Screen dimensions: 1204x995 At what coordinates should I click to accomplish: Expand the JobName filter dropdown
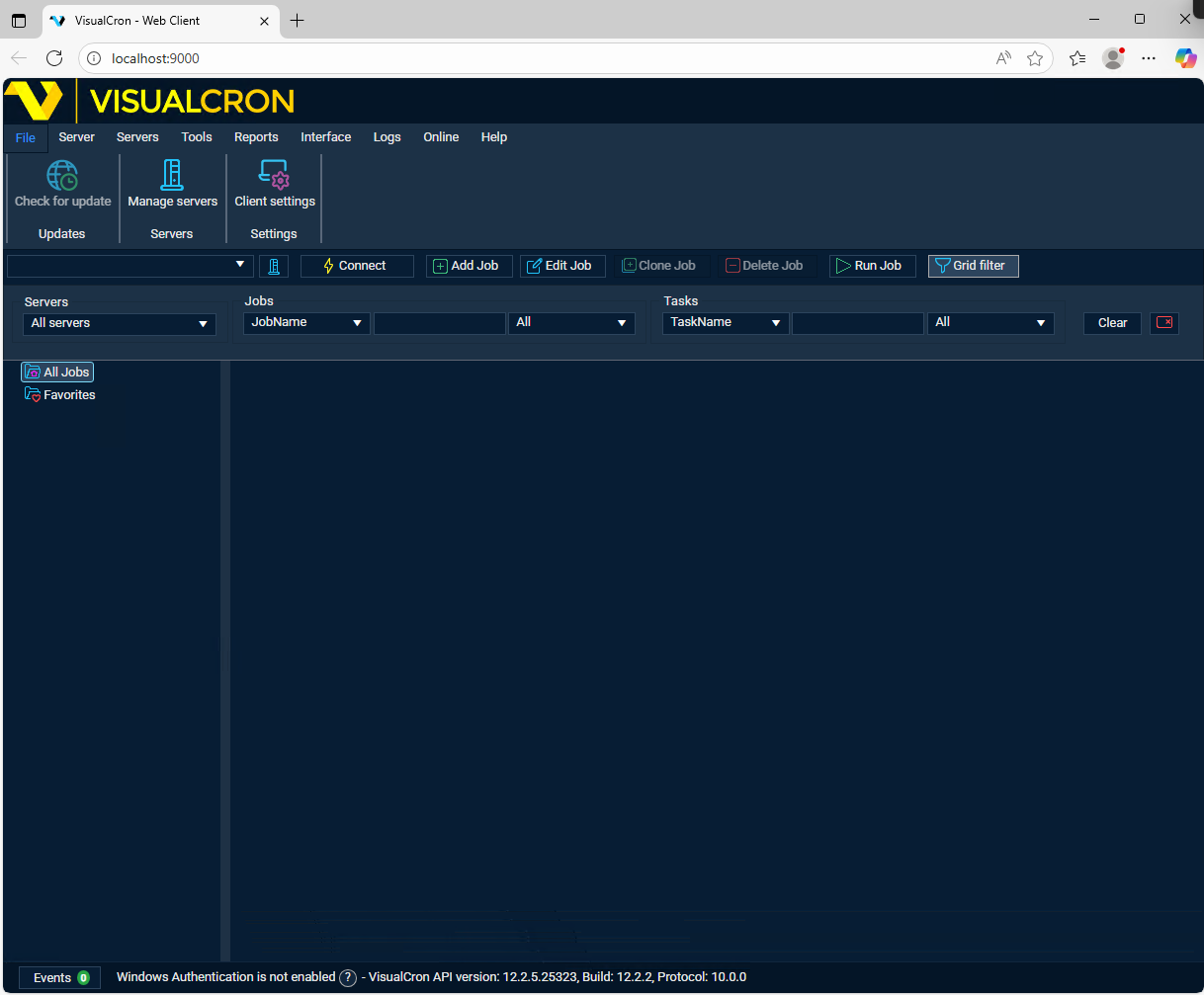(x=306, y=323)
